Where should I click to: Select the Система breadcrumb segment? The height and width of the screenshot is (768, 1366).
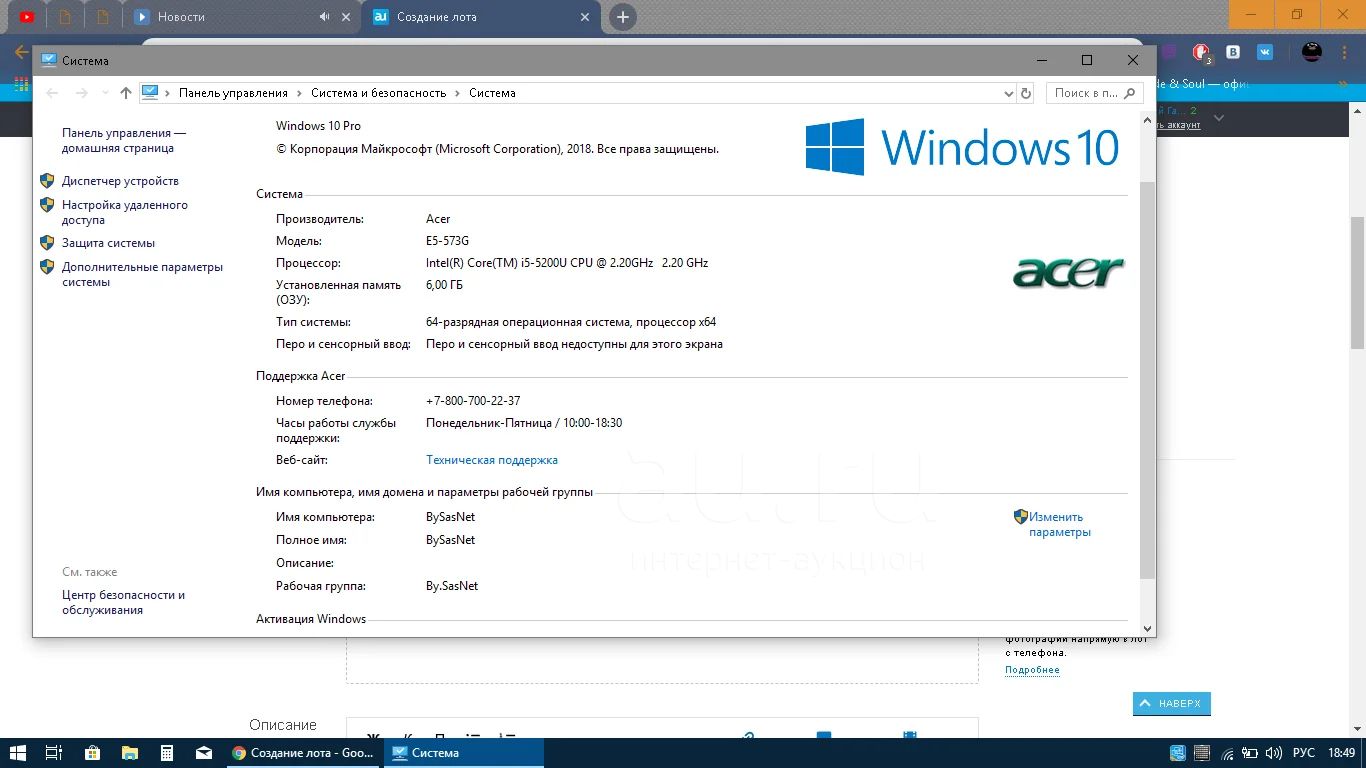pos(492,93)
